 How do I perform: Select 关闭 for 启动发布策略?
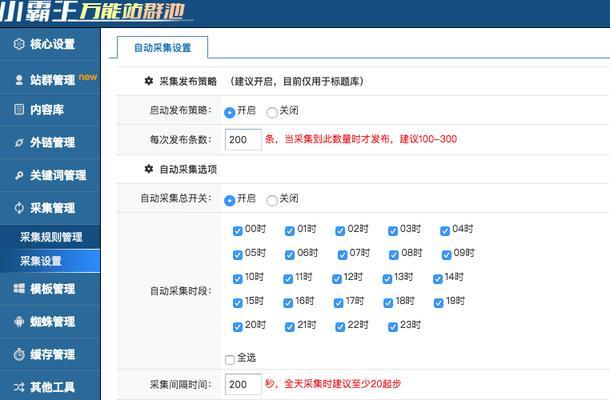tap(272, 112)
